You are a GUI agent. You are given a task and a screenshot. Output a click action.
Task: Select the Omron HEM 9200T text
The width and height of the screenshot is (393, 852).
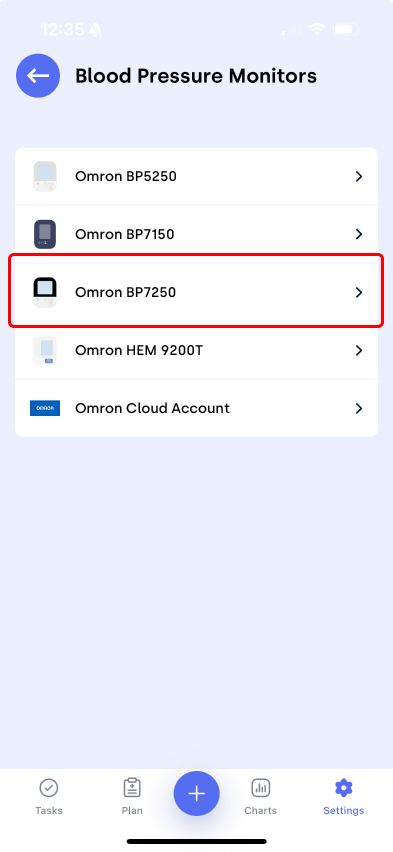pos(139,350)
